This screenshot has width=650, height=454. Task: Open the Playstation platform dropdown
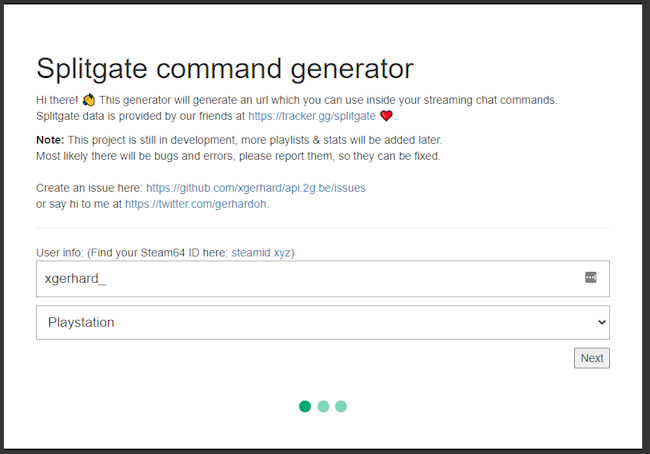click(x=323, y=323)
